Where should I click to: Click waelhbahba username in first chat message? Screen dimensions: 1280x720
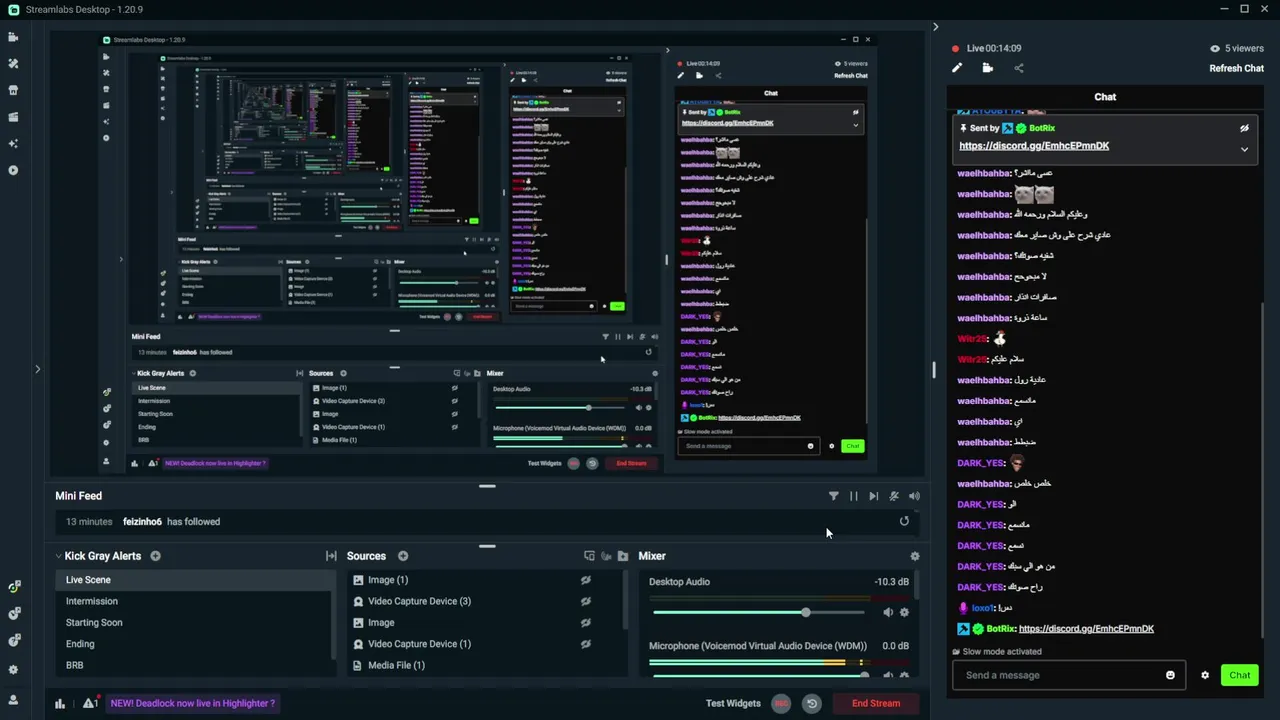[985, 173]
